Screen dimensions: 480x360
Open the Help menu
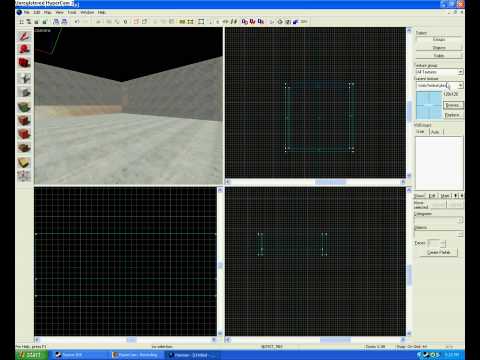pyautogui.click(x=101, y=12)
